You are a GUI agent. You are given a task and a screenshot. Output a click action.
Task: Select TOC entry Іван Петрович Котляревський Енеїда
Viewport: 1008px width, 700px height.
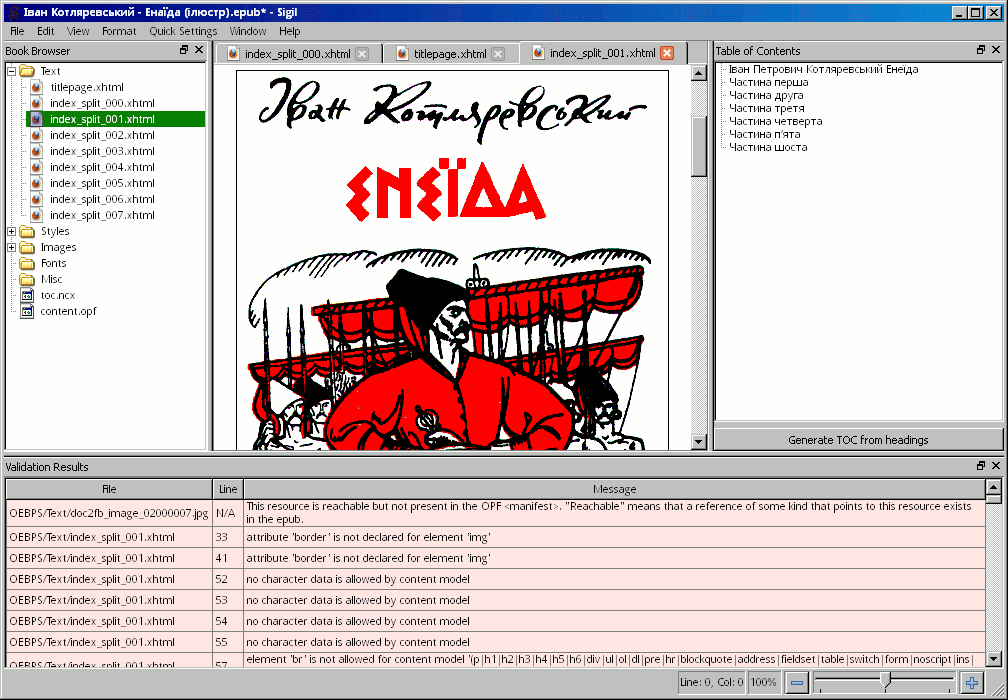click(824, 69)
